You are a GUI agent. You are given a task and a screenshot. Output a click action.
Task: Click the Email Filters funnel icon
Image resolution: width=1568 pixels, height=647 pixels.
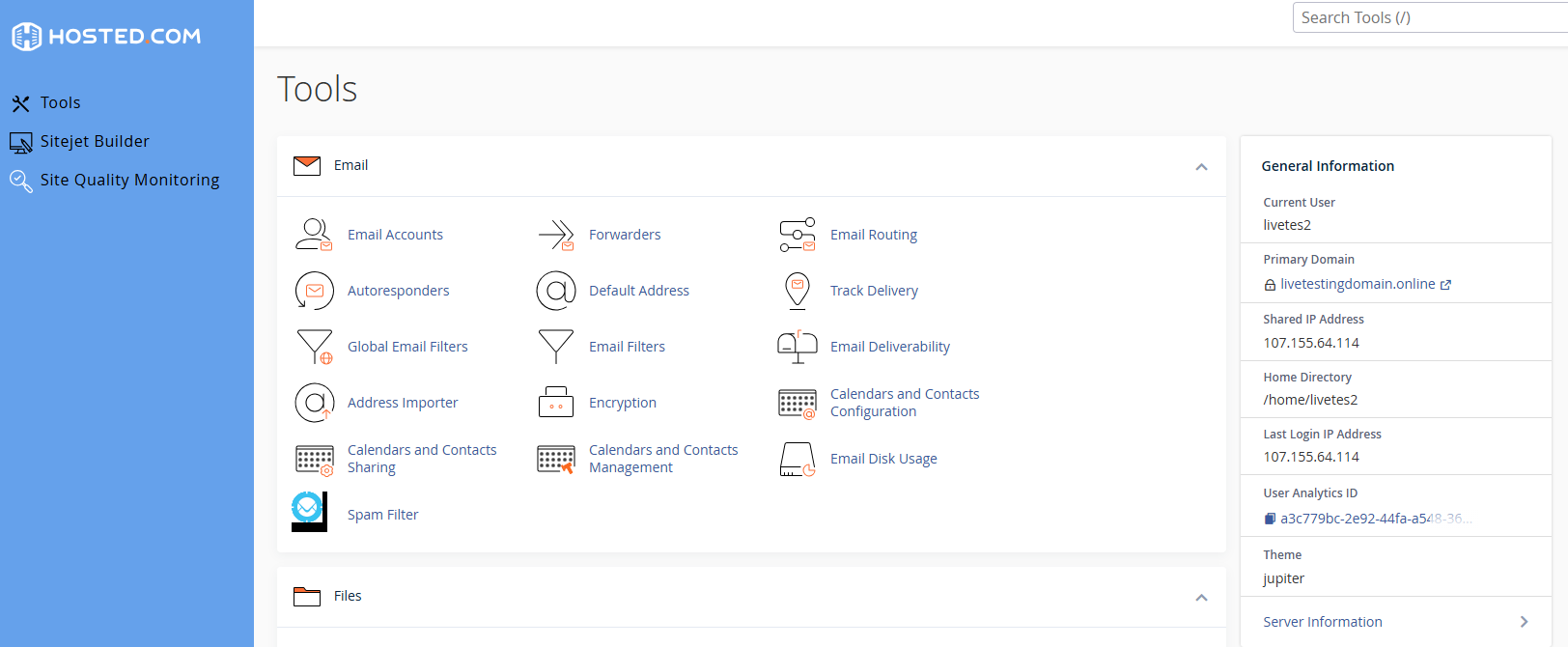click(556, 347)
